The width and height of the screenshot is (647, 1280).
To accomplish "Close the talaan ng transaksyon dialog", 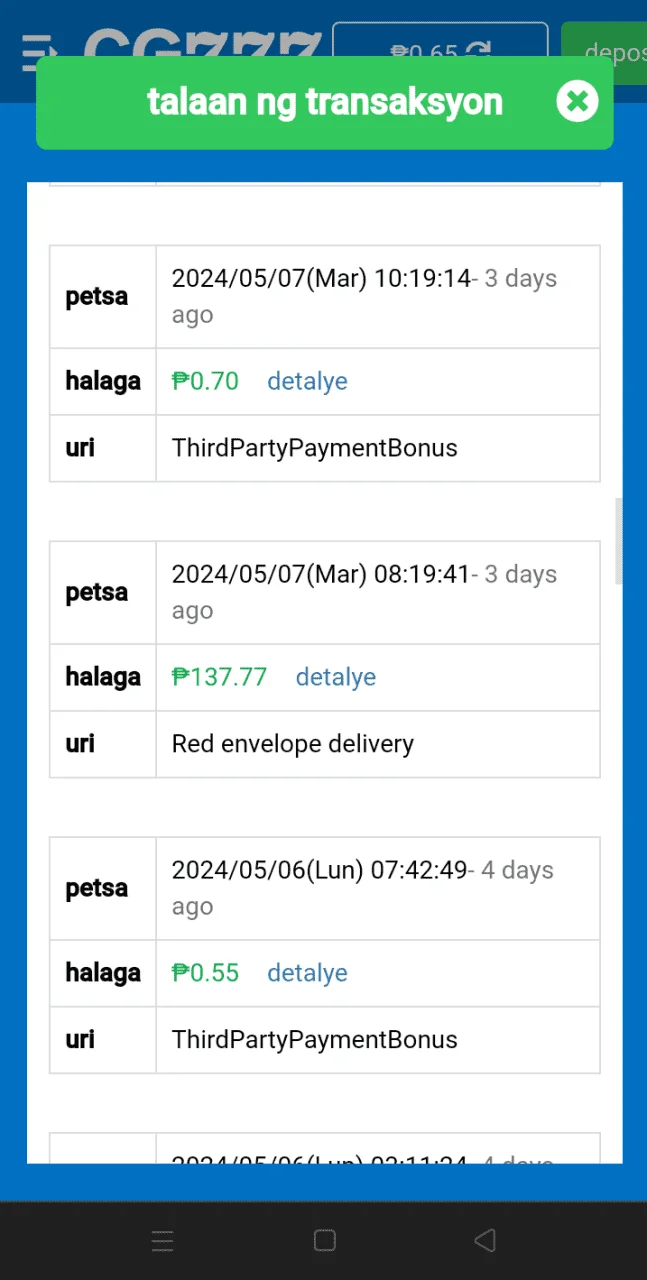I will tap(577, 101).
